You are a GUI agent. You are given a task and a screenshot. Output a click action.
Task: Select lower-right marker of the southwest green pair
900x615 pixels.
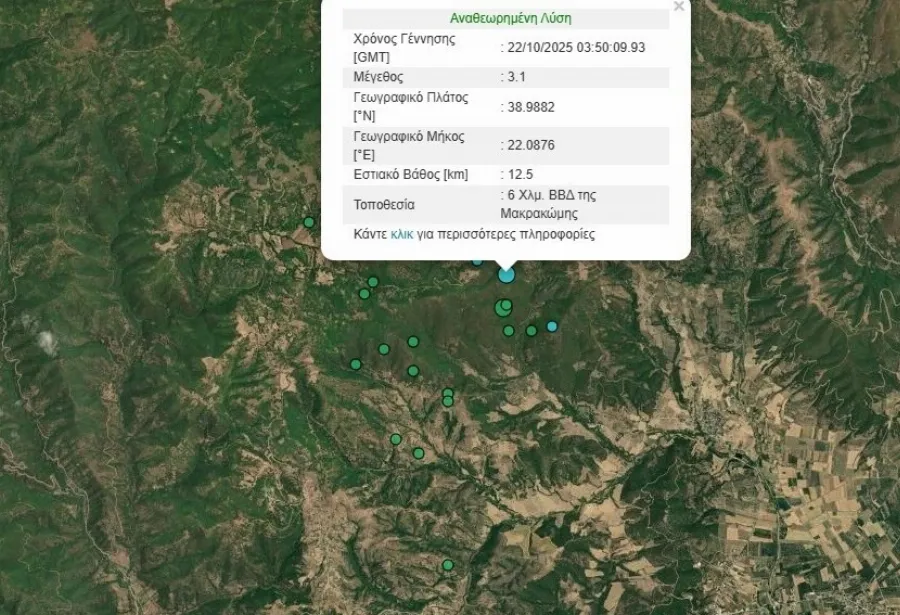pos(418,453)
